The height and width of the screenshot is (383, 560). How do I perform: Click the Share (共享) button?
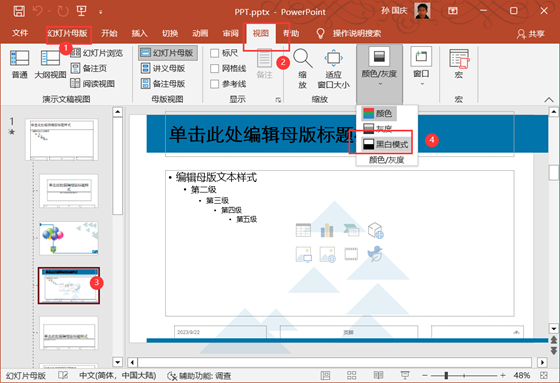531,34
